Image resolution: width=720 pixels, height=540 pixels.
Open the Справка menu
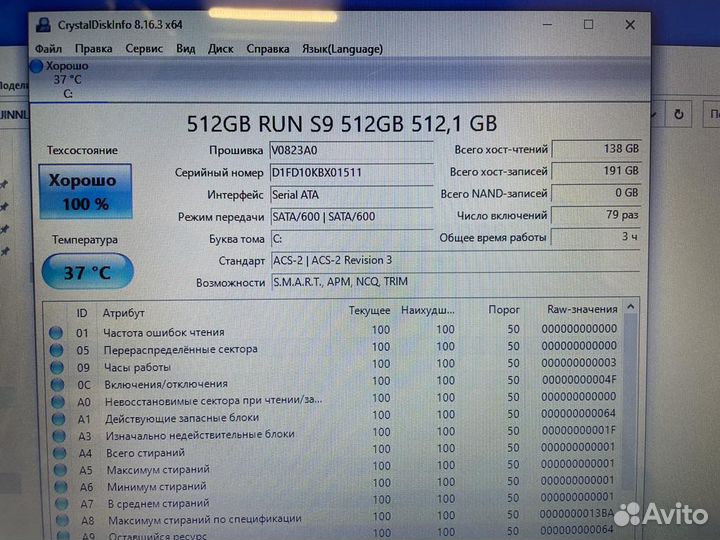click(268, 49)
